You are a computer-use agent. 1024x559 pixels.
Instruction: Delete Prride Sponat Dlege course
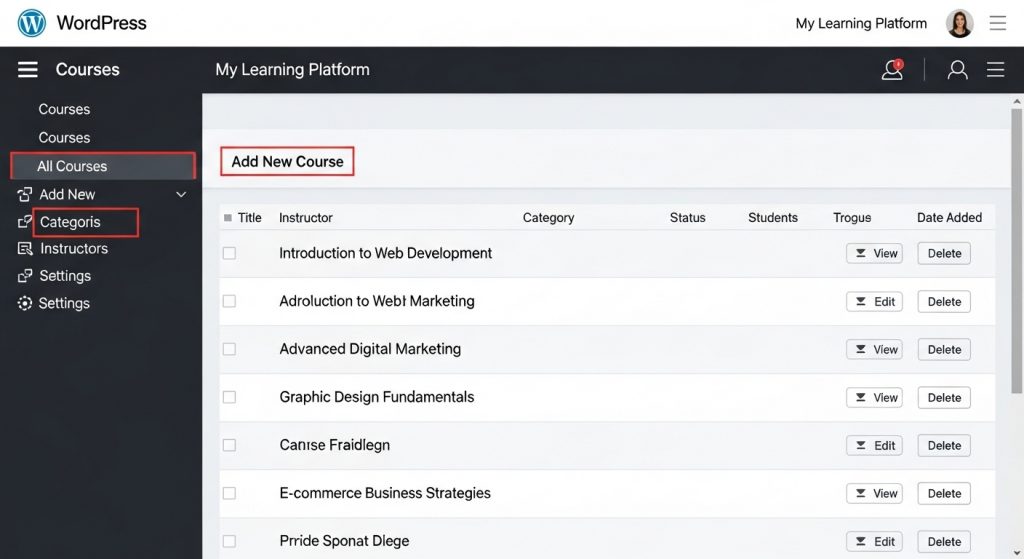[944, 541]
